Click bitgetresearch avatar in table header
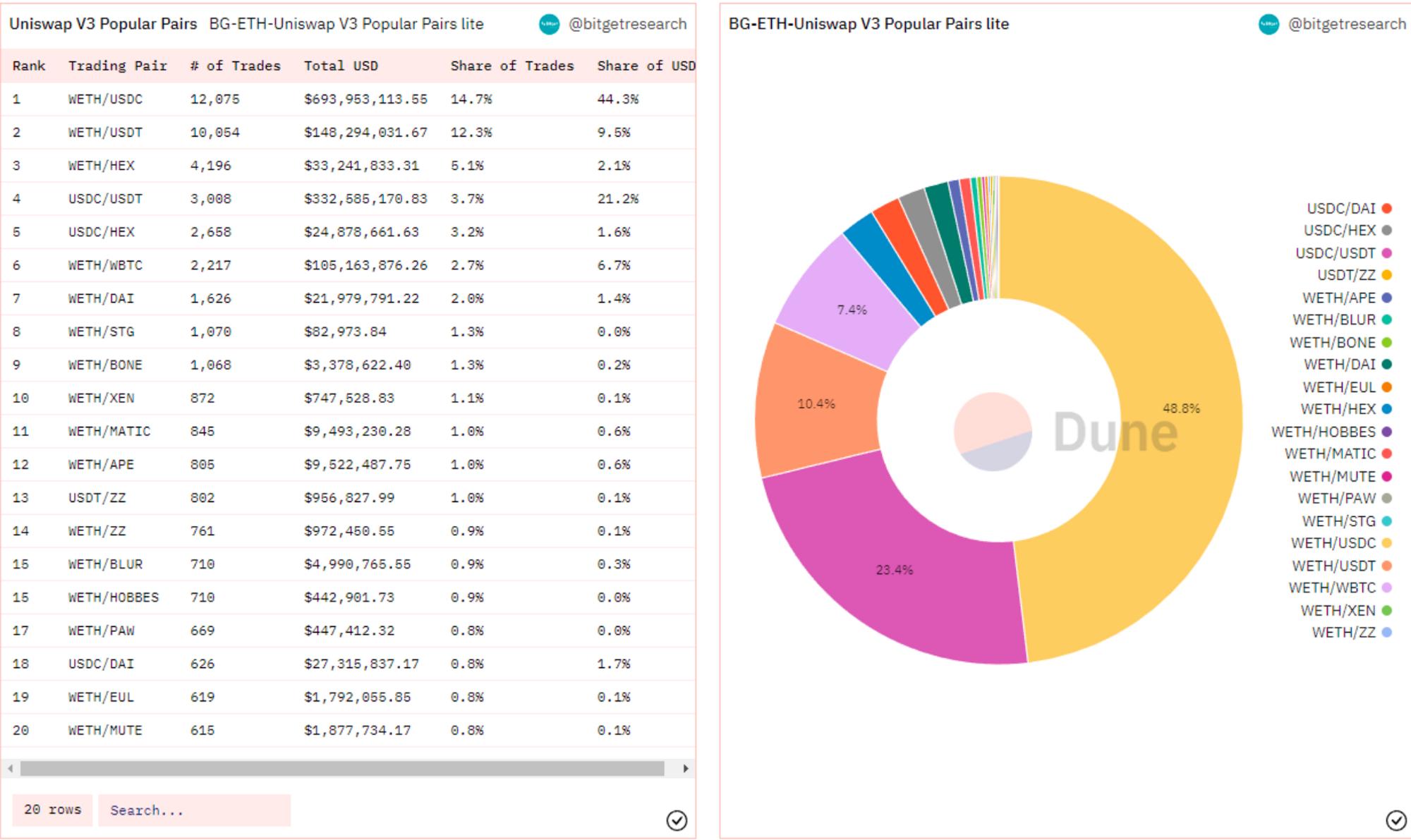The image size is (1411, 840). pos(549,25)
